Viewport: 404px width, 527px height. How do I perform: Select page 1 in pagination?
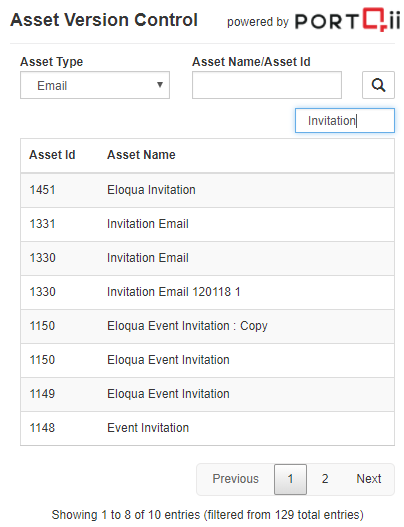[290, 479]
